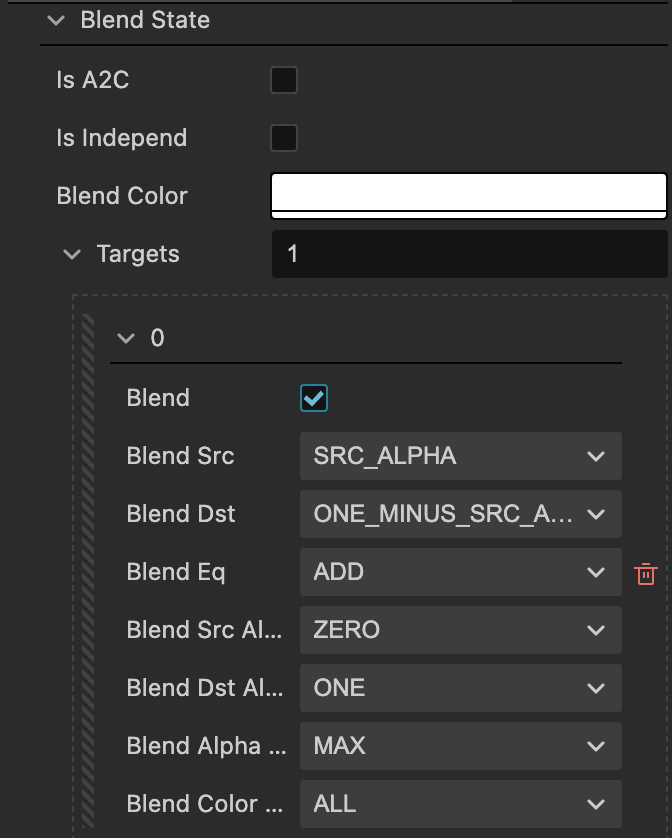Toggle the Is Independ checkbox
672x838 pixels.
point(284,138)
